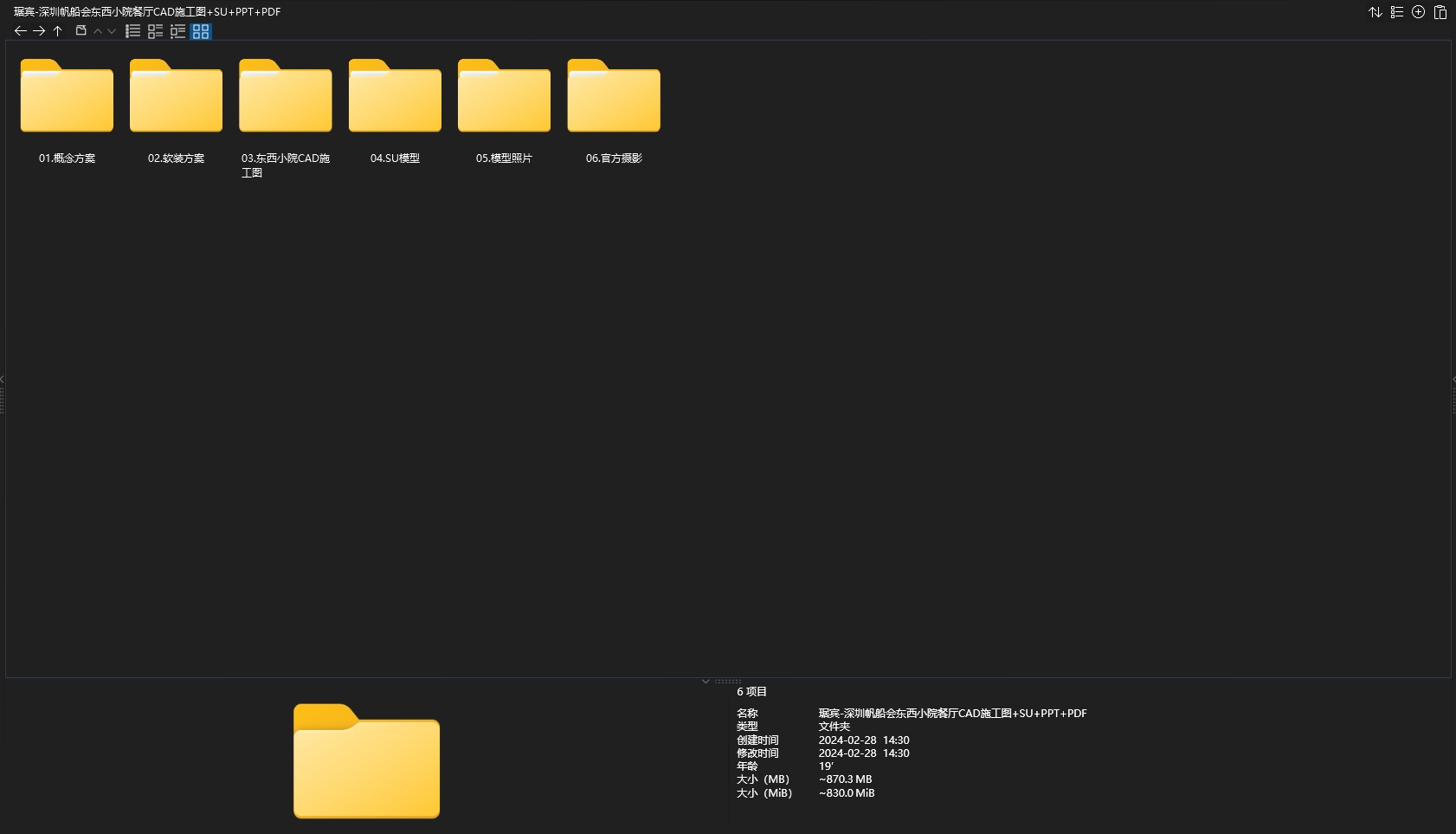The height and width of the screenshot is (834, 1456).
Task: Navigate up to the parent folder
Action: [x=58, y=31]
